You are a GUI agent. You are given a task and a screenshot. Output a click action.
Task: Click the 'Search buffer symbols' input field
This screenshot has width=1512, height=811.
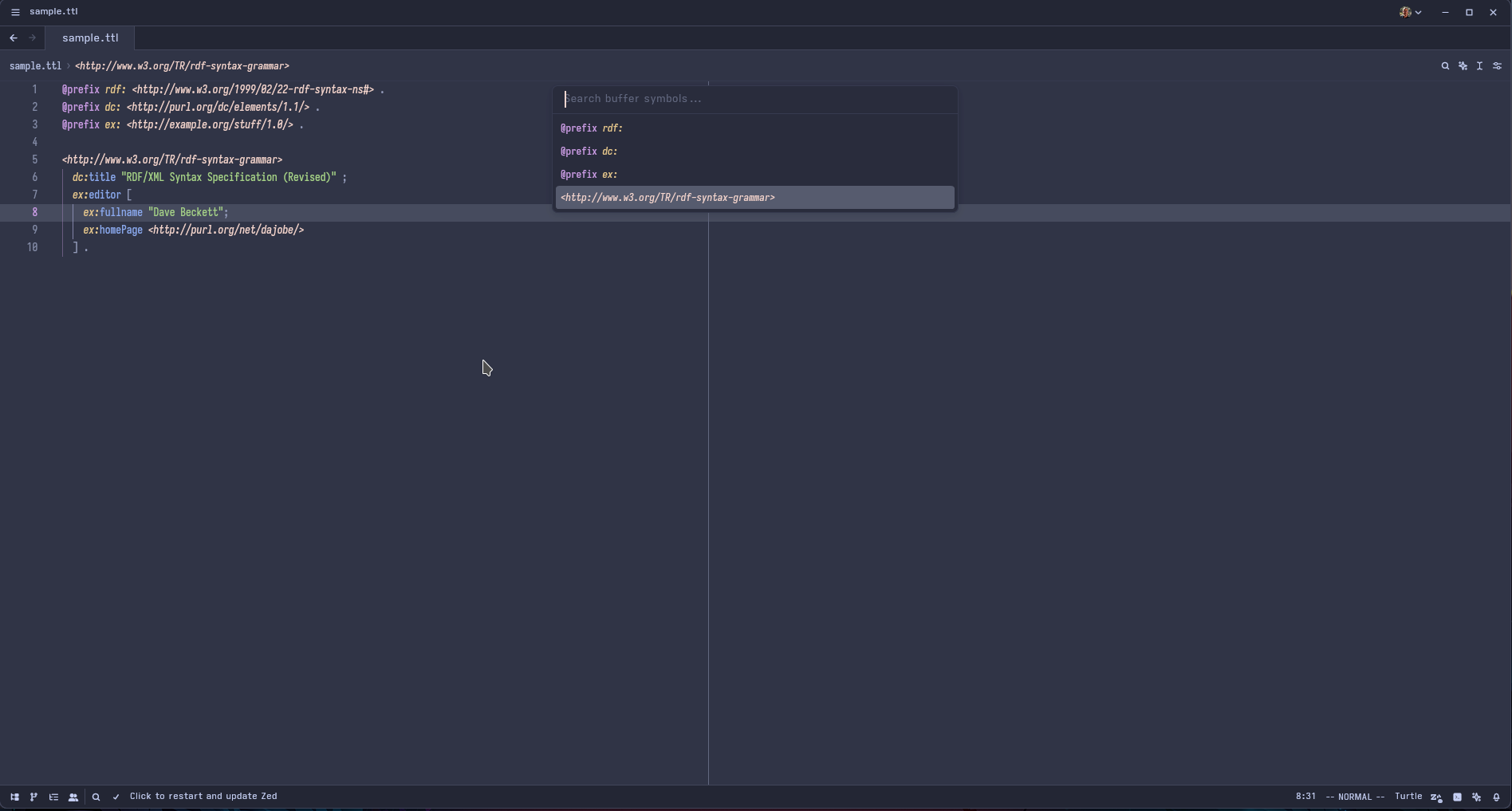(x=754, y=99)
